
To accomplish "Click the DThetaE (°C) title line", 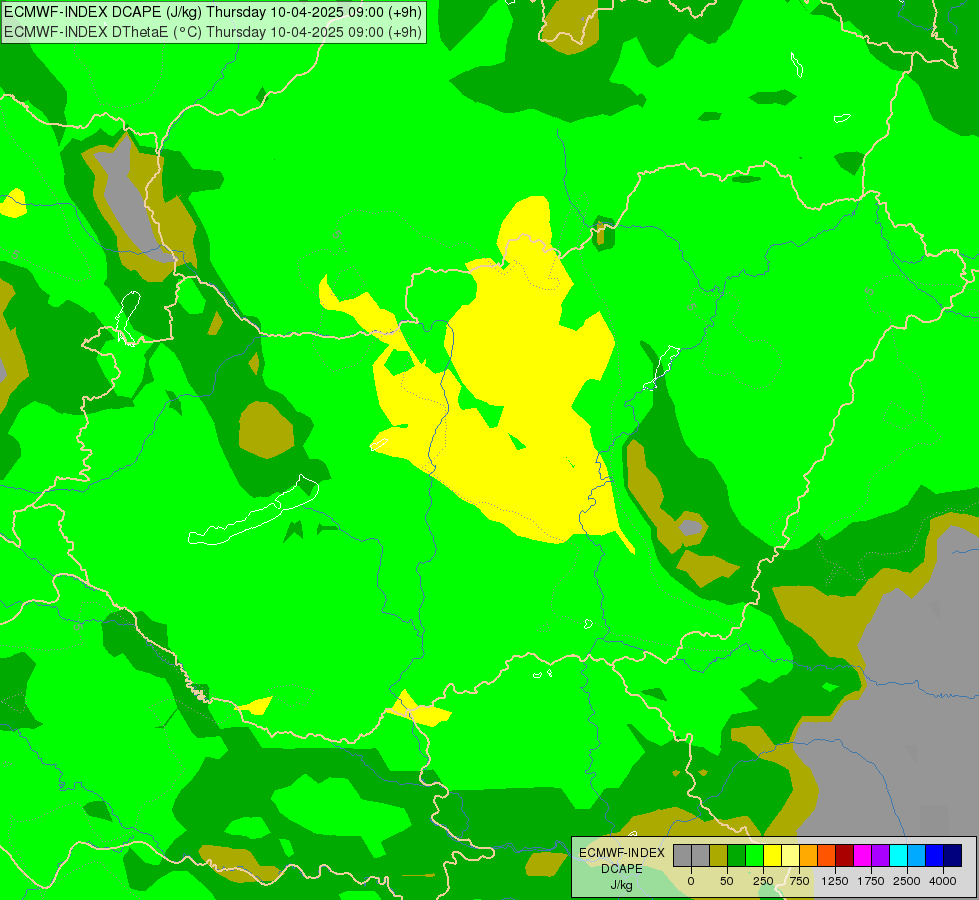I will pyautogui.click(x=213, y=32).
